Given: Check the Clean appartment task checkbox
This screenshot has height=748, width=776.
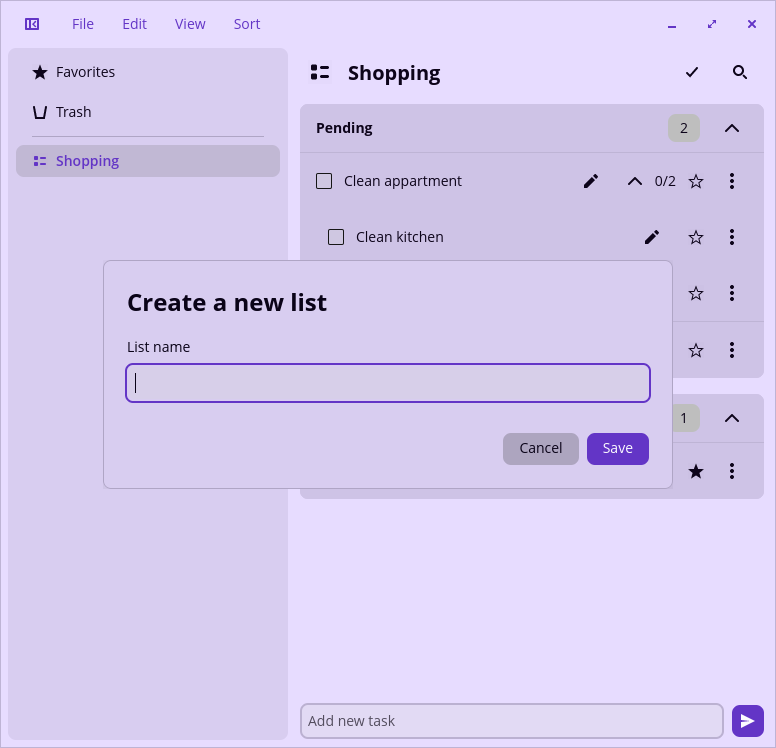Looking at the screenshot, I should pos(324,181).
